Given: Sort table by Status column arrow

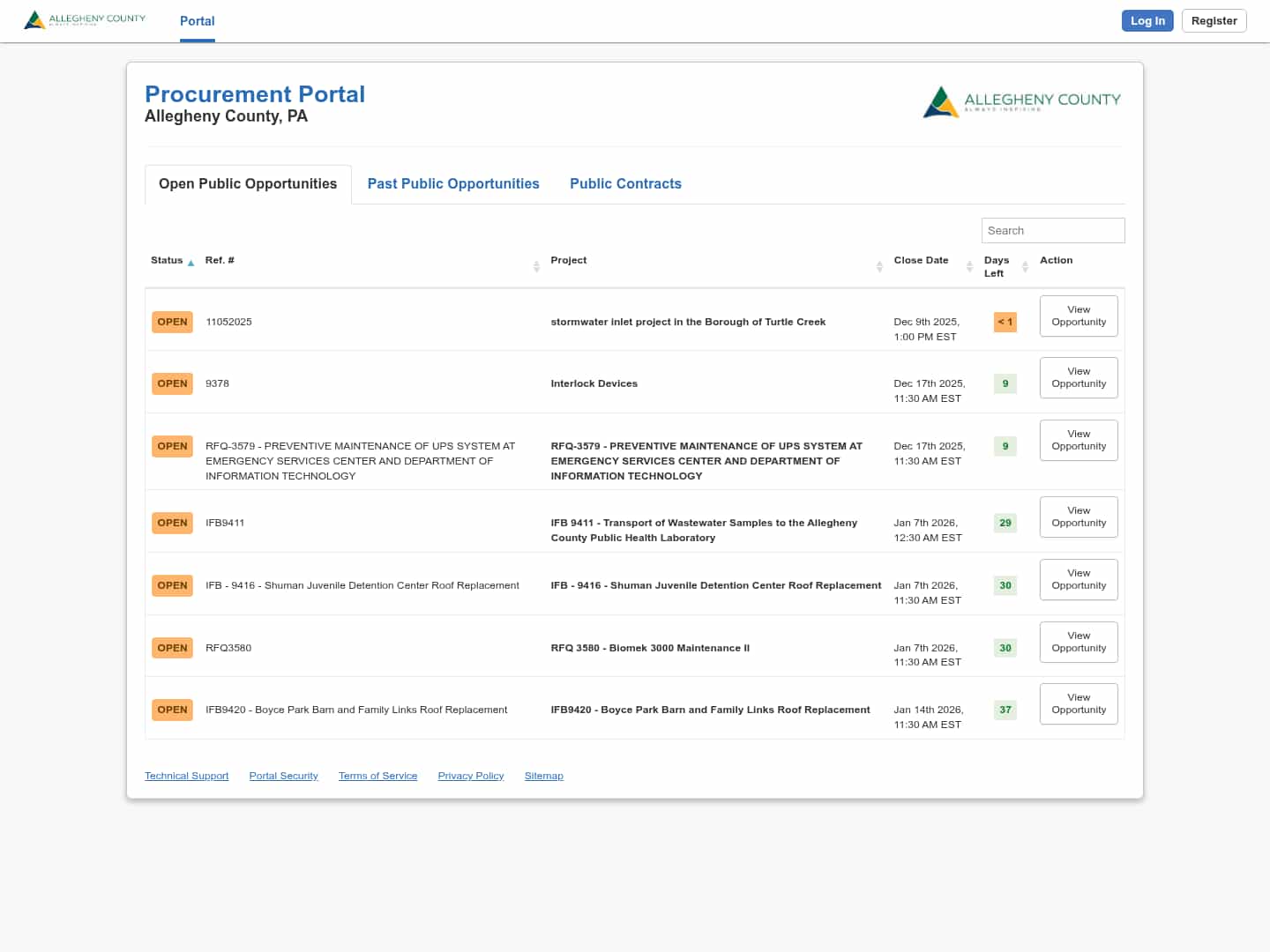Looking at the screenshot, I should 190,263.
